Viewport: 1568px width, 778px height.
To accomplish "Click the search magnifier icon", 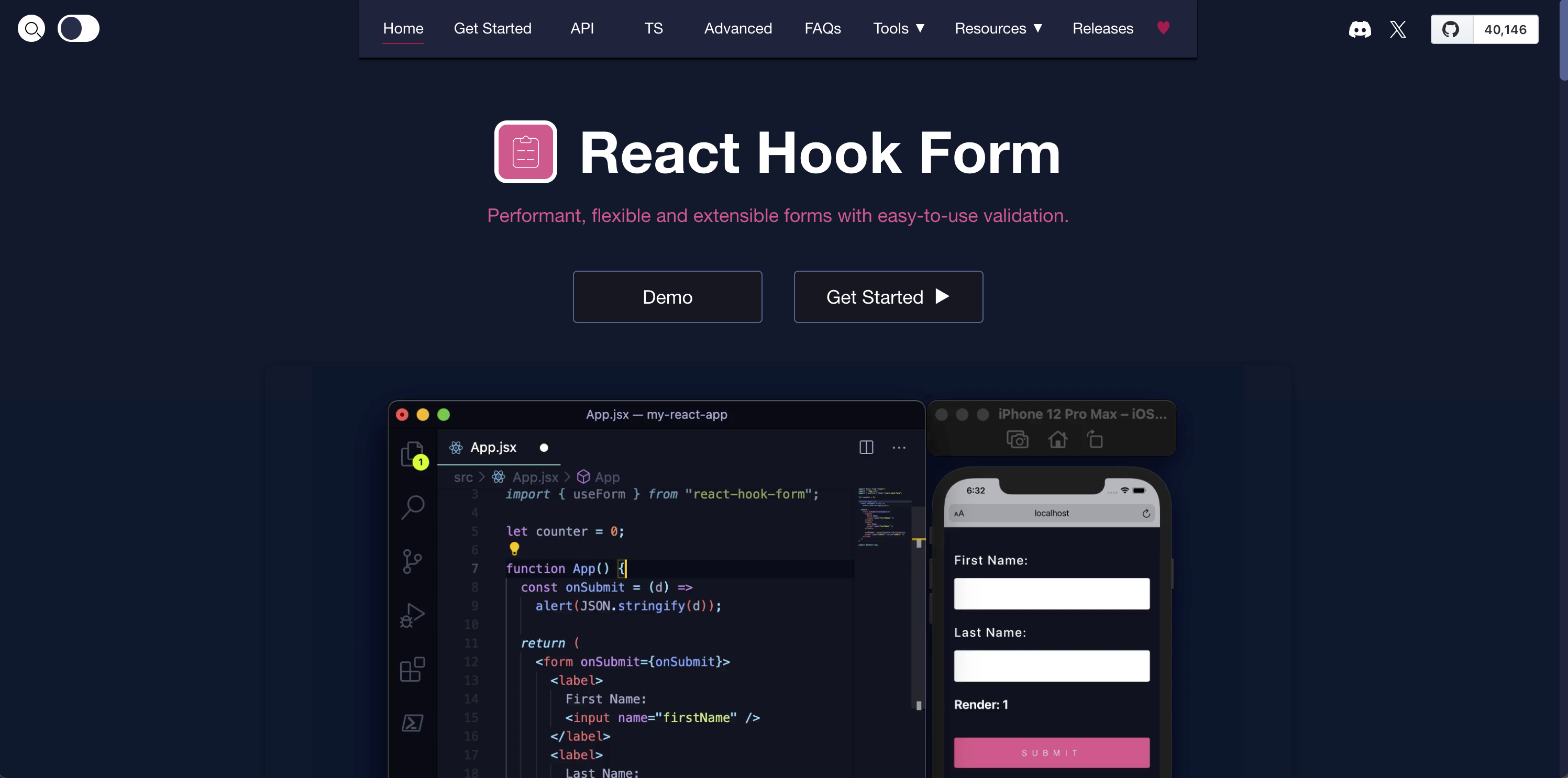I will coord(31,29).
